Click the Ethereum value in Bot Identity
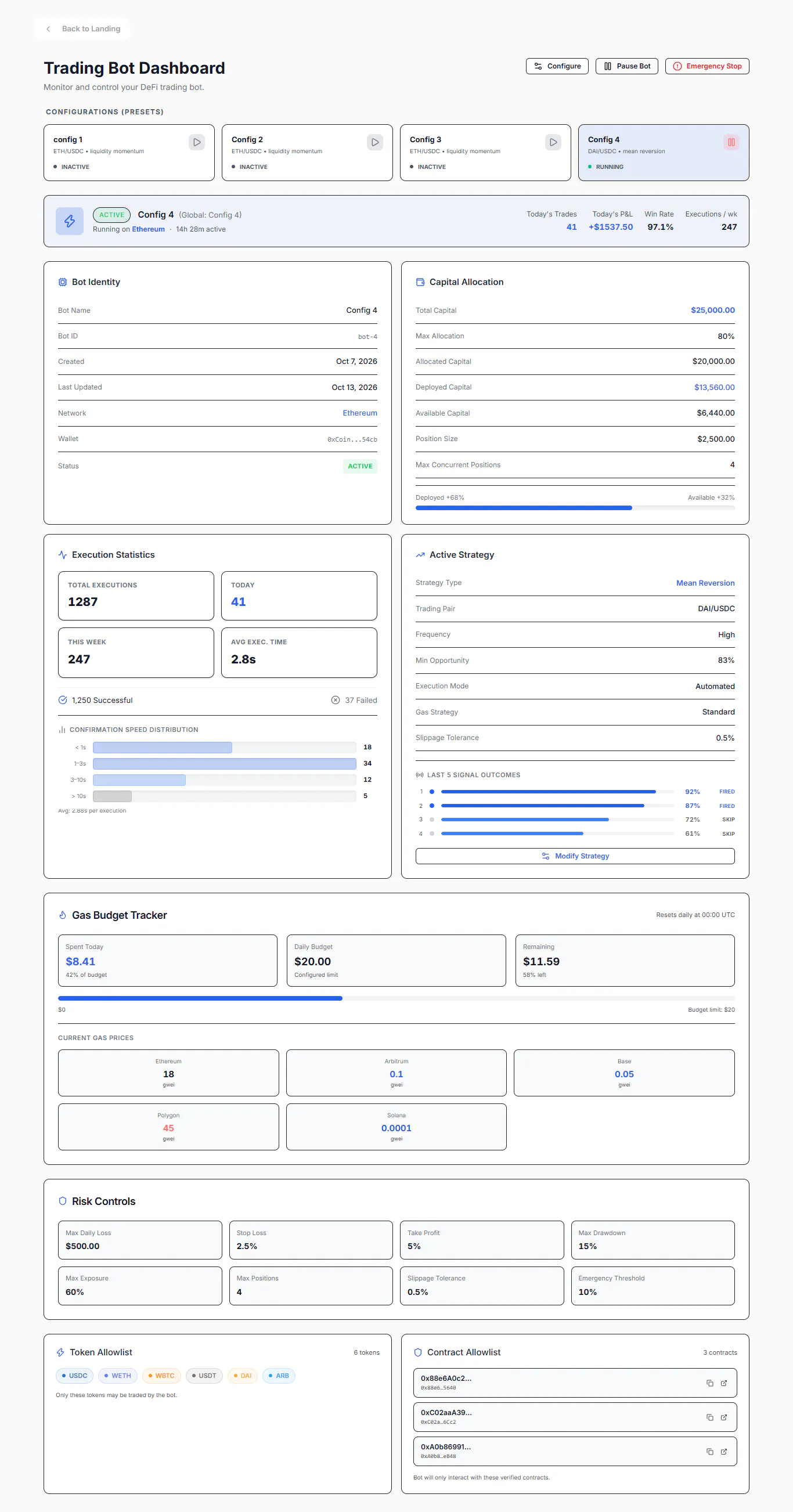 (x=360, y=413)
